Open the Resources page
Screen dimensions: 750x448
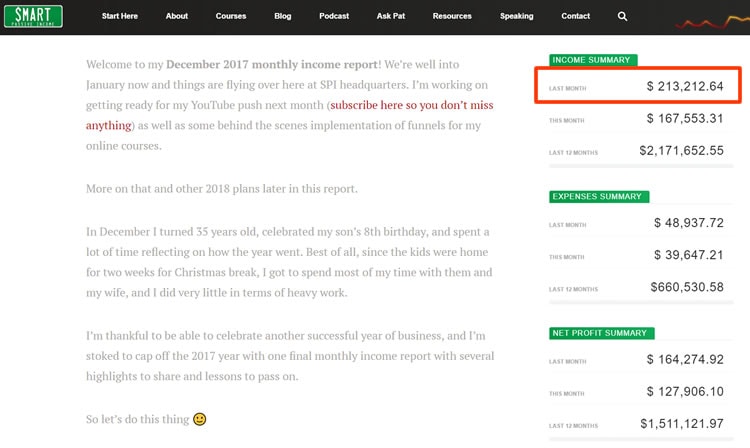pyautogui.click(x=452, y=16)
